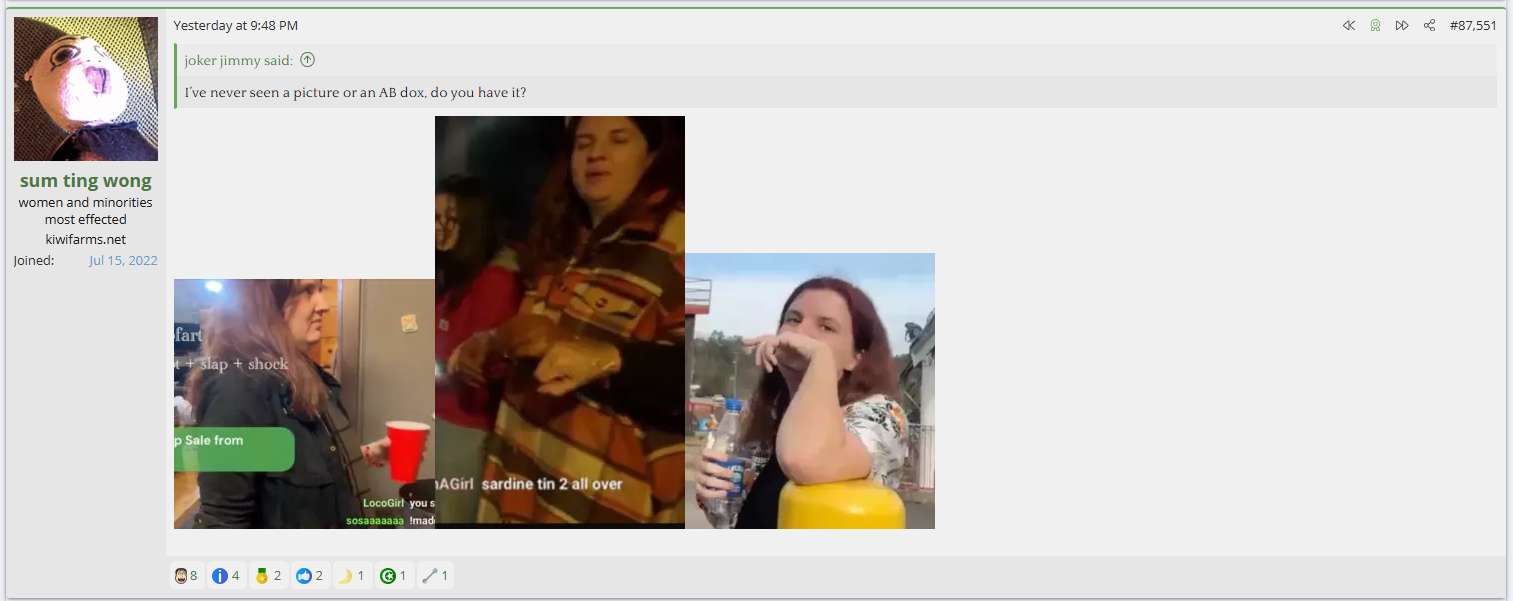Open the share post icon
Viewport: 1513px width, 601px height.
(1429, 25)
